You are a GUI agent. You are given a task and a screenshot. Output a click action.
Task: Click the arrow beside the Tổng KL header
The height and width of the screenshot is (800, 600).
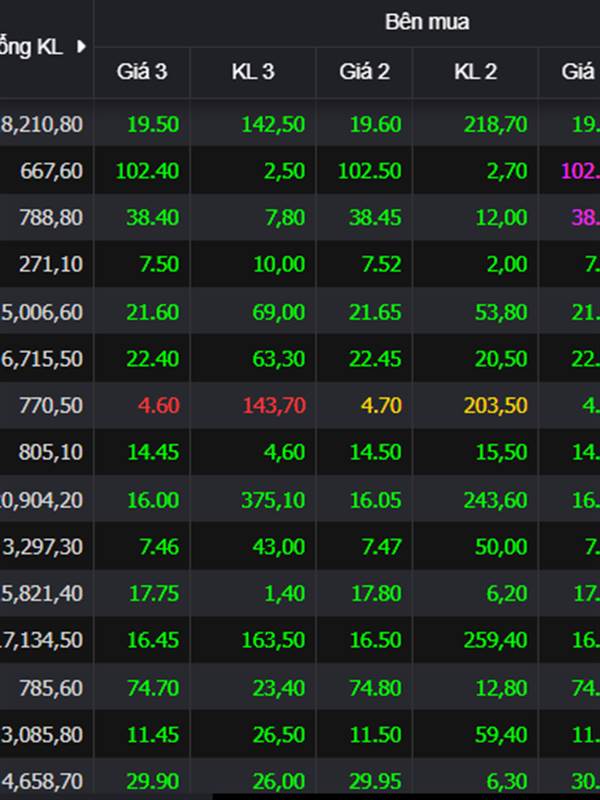80,46
